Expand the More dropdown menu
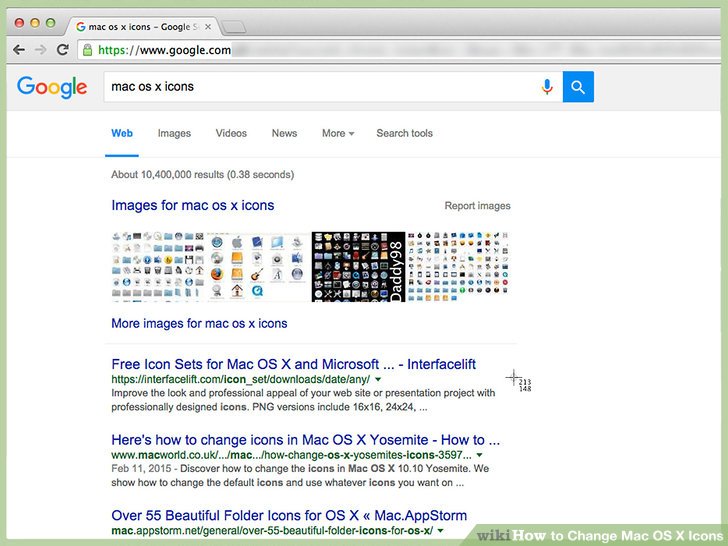 click(x=338, y=133)
